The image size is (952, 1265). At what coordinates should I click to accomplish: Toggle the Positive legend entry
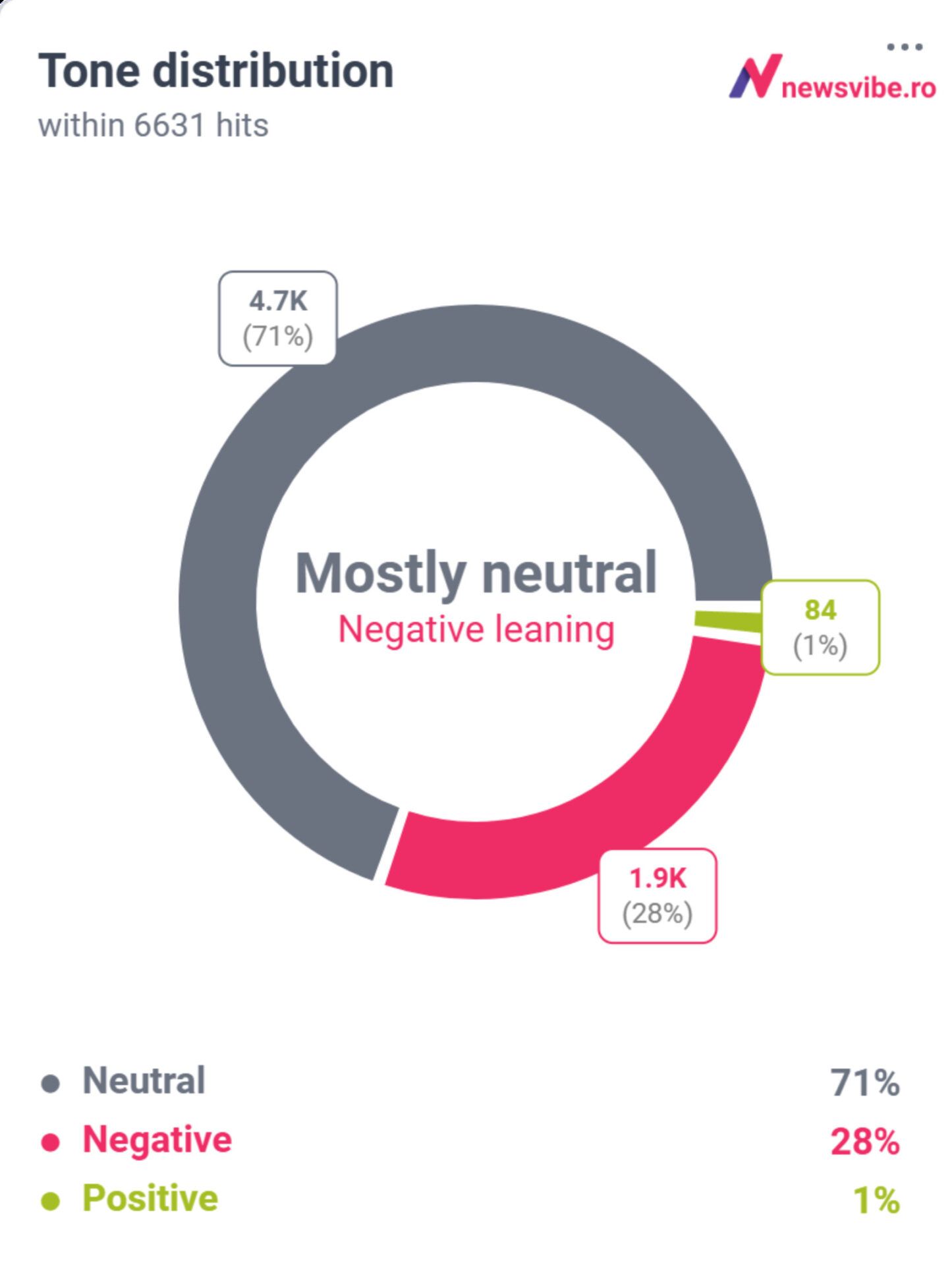(150, 1198)
